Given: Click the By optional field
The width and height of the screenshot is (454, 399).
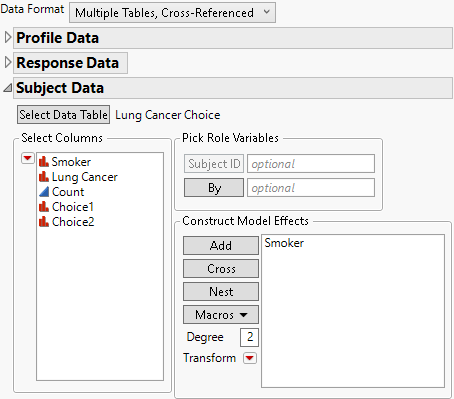Looking at the screenshot, I should [x=311, y=188].
